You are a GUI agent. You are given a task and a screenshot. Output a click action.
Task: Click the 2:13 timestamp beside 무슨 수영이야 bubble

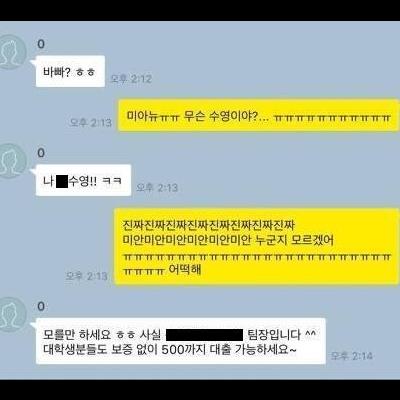[x=91, y=122]
